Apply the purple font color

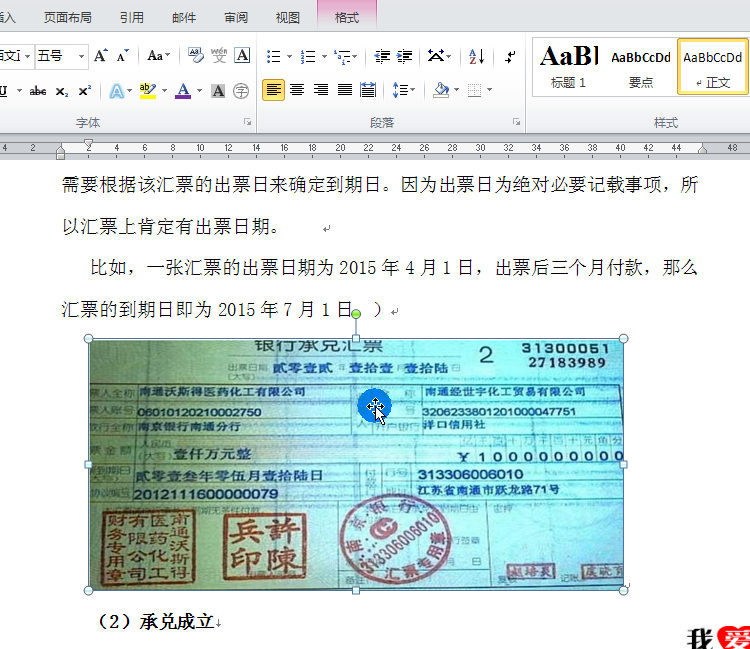(x=183, y=91)
